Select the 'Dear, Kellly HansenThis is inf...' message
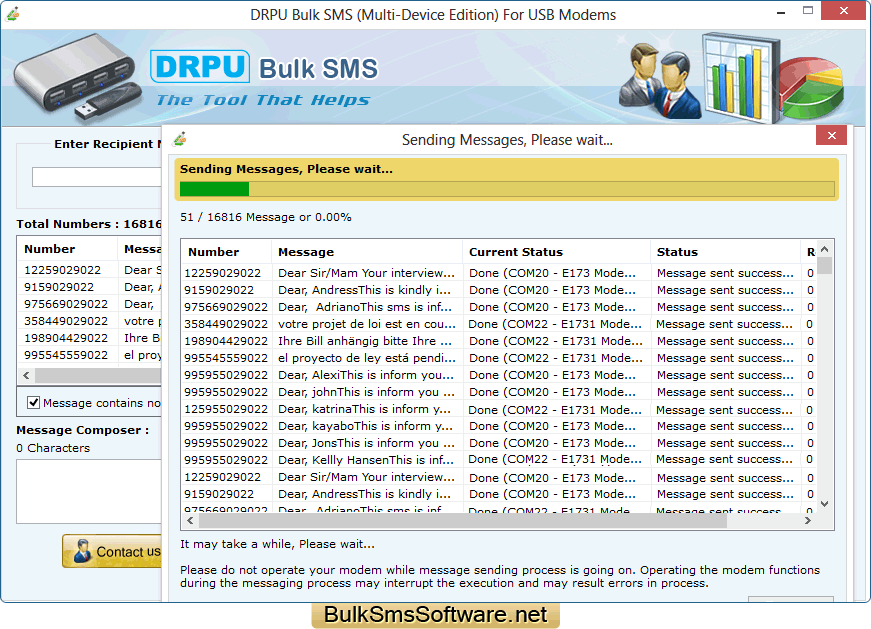871x629 pixels. [366, 460]
